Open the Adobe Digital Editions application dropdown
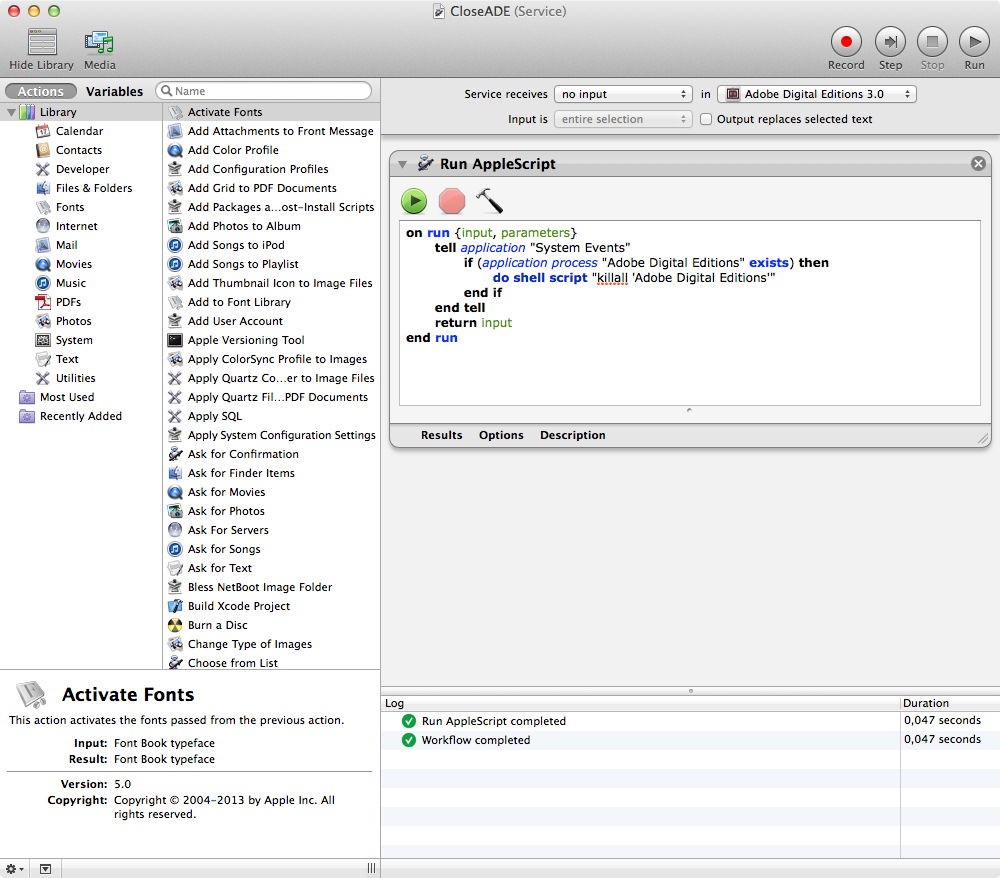The width and height of the screenshot is (1000, 878). tap(816, 94)
